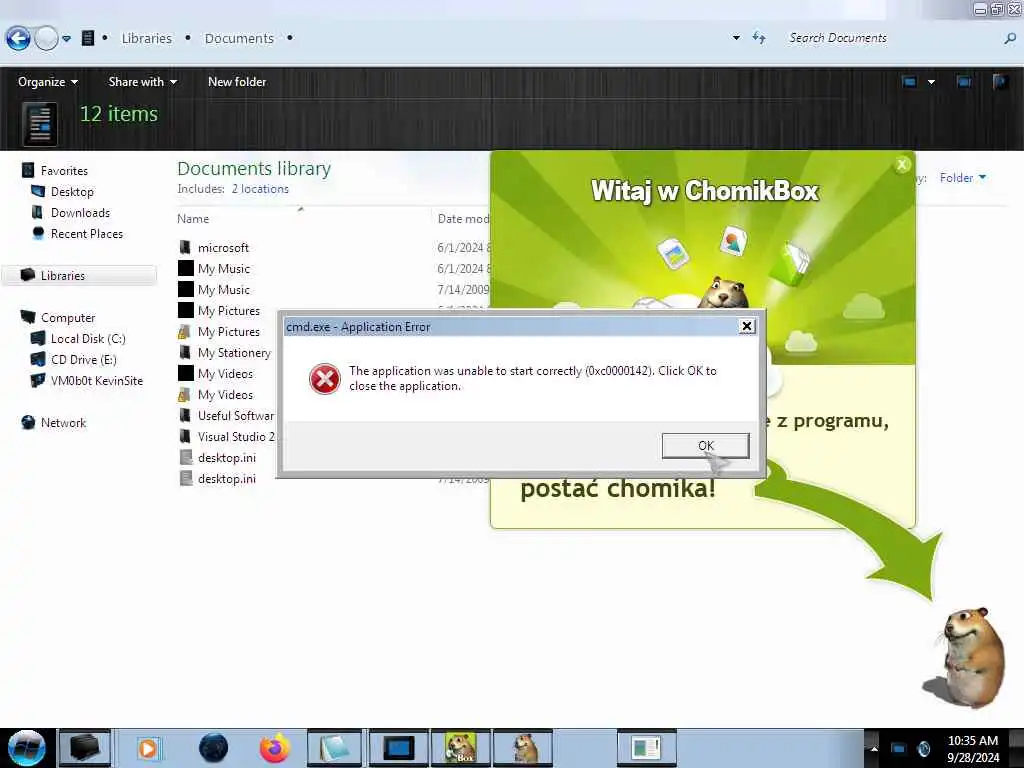The image size is (1024, 768).
Task: Toggle the preview pane icon
Action: click(x=964, y=82)
